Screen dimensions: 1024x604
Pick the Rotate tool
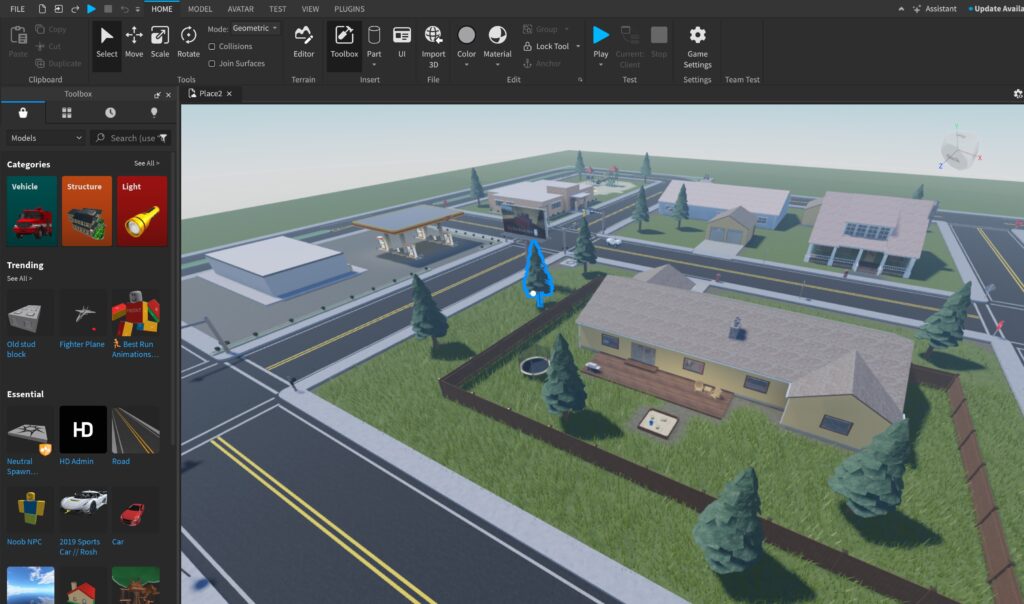[x=188, y=43]
